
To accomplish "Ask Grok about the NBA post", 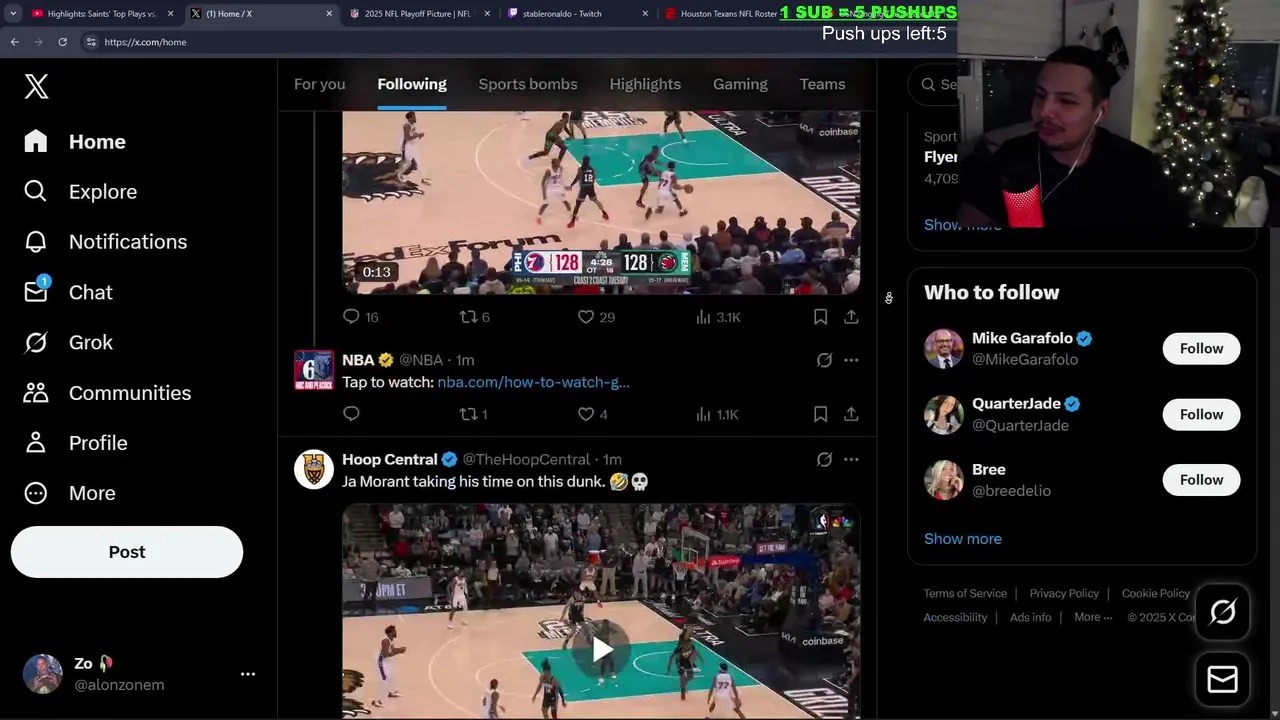I will tap(824, 360).
